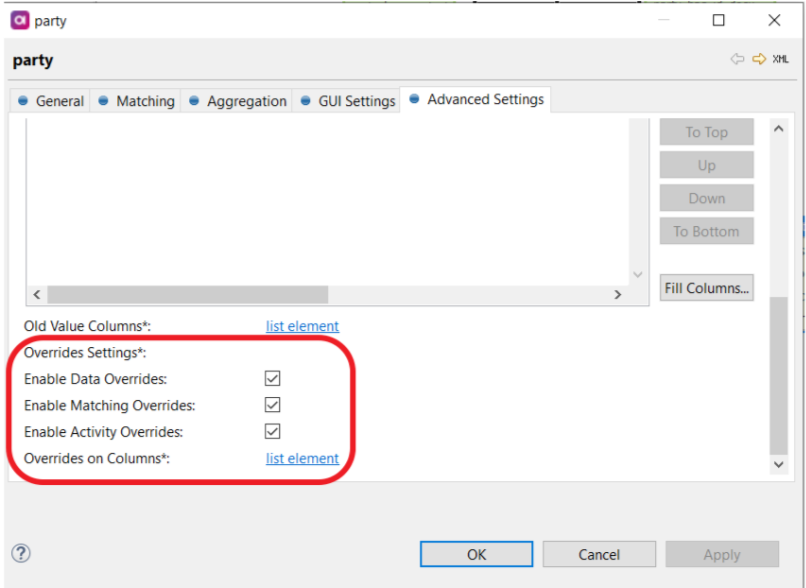Open the GUI Settings tab
The width and height of the screenshot is (806, 588).
tap(348, 101)
